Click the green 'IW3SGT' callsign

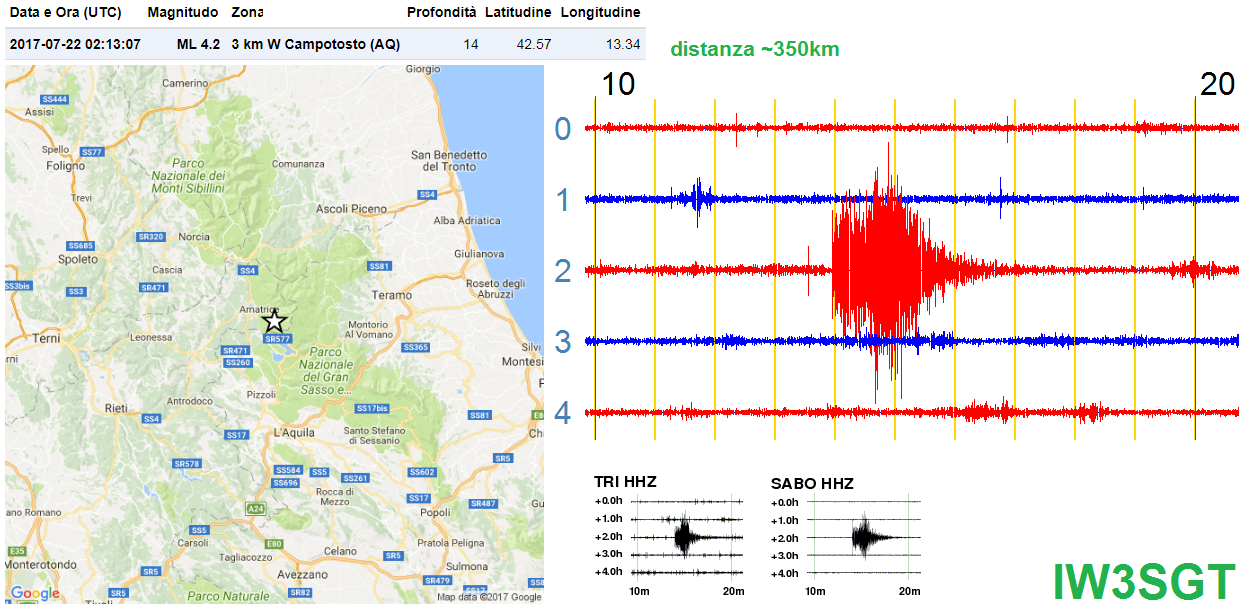coord(1144,581)
